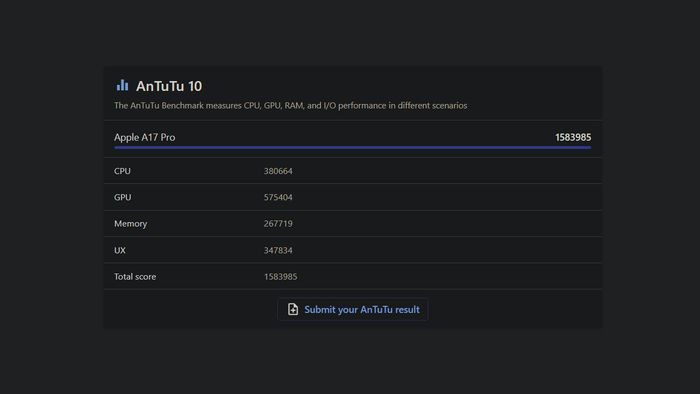
Task: Select the Memory score 267719
Action: click(x=278, y=224)
